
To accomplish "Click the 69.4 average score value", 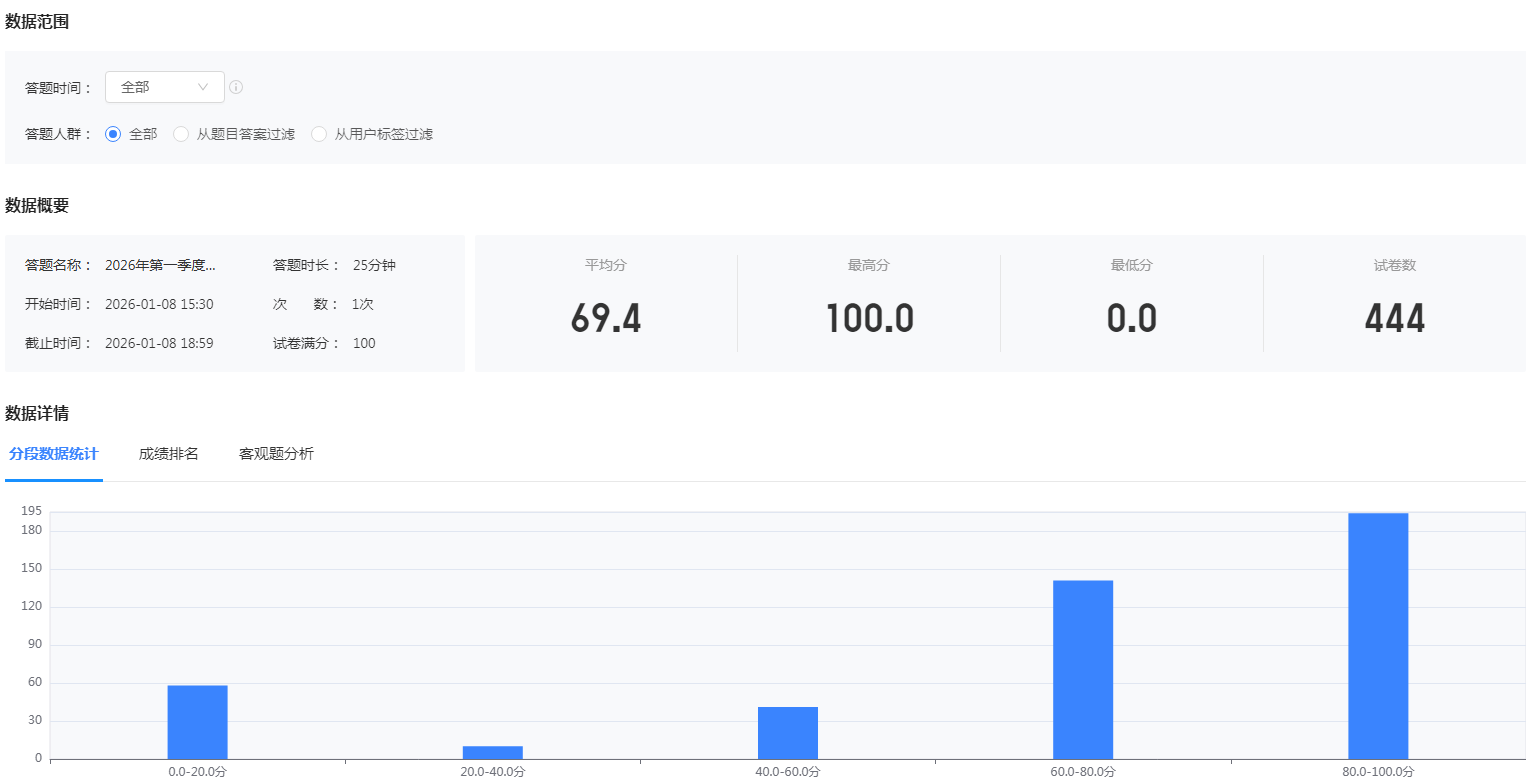I will pyautogui.click(x=606, y=318).
